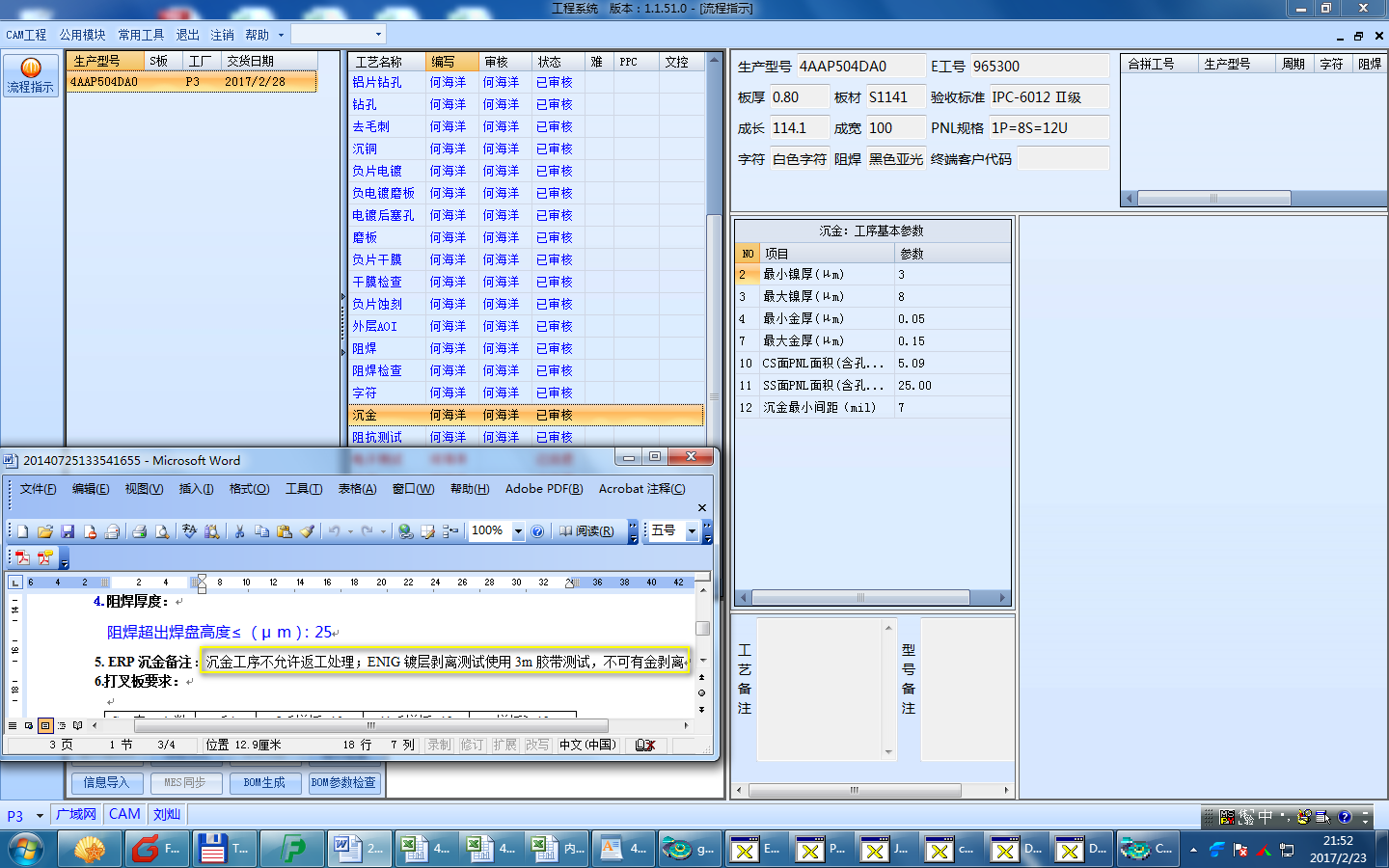Click the 阅读(R) reading button in Word
Image resolution: width=1389 pixels, height=868 pixels.
click(586, 531)
